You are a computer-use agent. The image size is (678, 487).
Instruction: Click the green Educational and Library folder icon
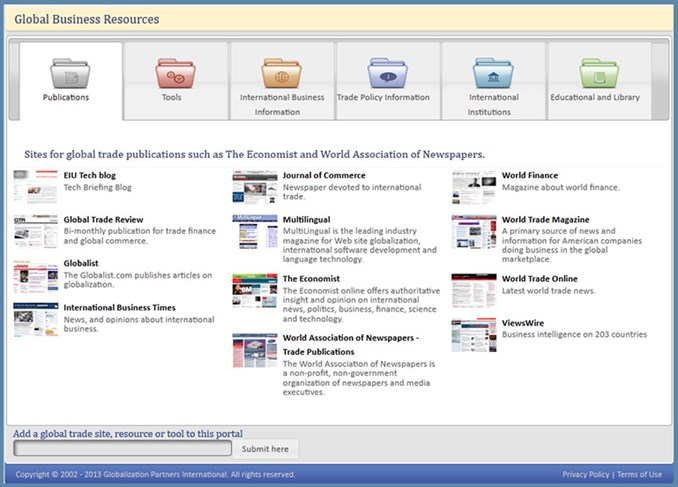pyautogui.click(x=599, y=74)
